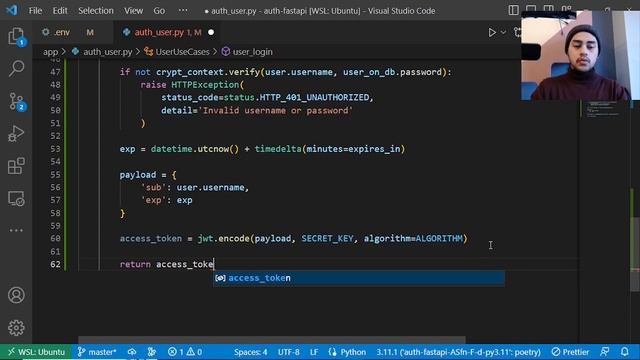Viewport: 640px width, 360px height.
Task: Select the auth_user.py tab
Action: tap(159, 32)
